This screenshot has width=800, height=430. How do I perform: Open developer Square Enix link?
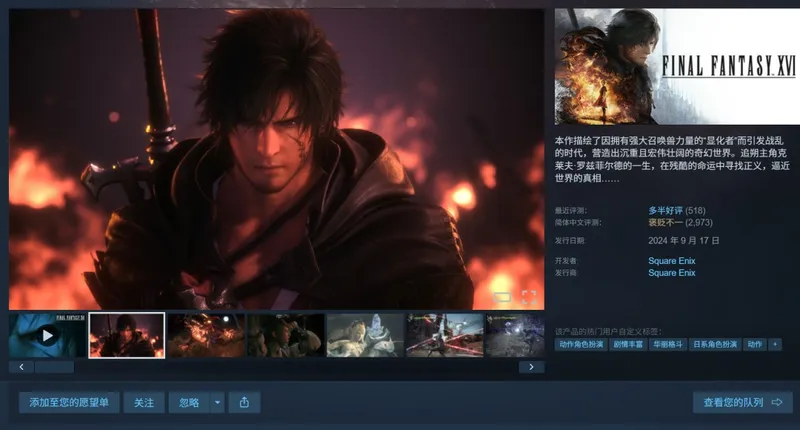(x=671, y=261)
